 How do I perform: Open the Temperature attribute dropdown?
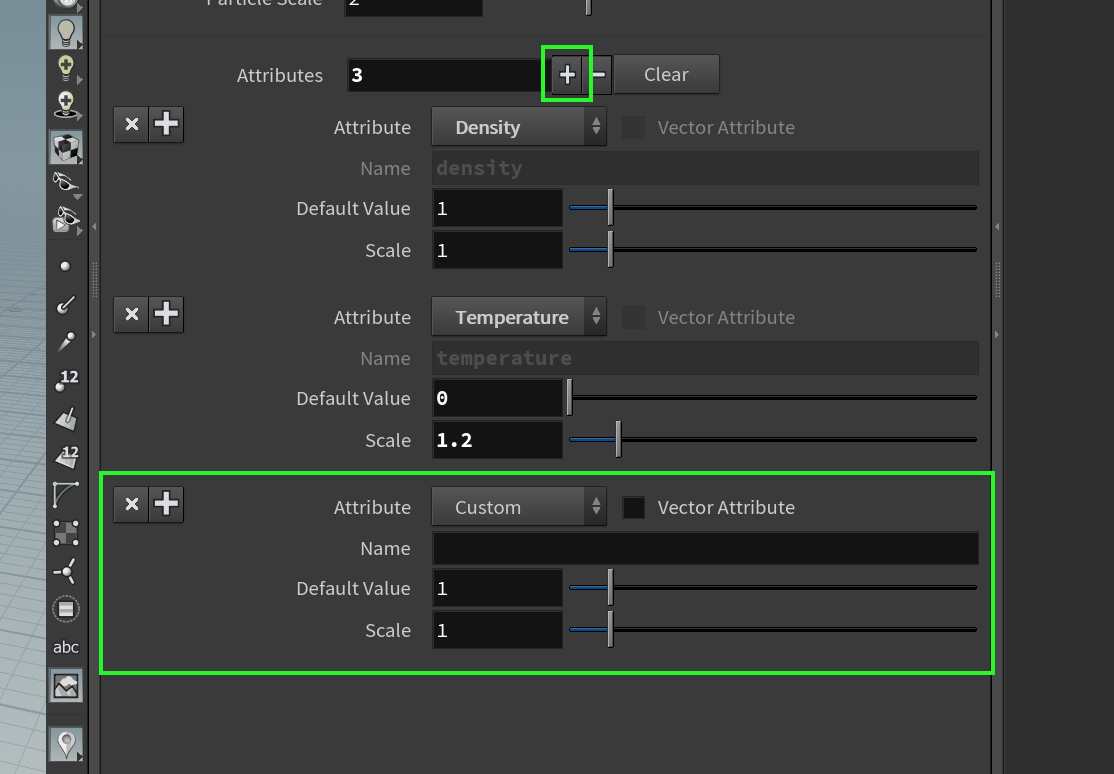(x=519, y=317)
